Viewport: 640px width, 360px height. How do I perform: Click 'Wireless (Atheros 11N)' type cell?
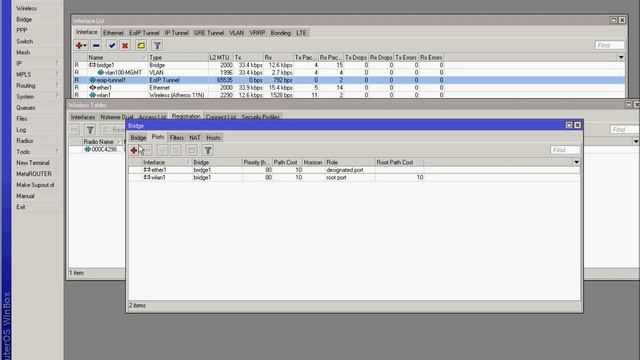click(x=177, y=95)
